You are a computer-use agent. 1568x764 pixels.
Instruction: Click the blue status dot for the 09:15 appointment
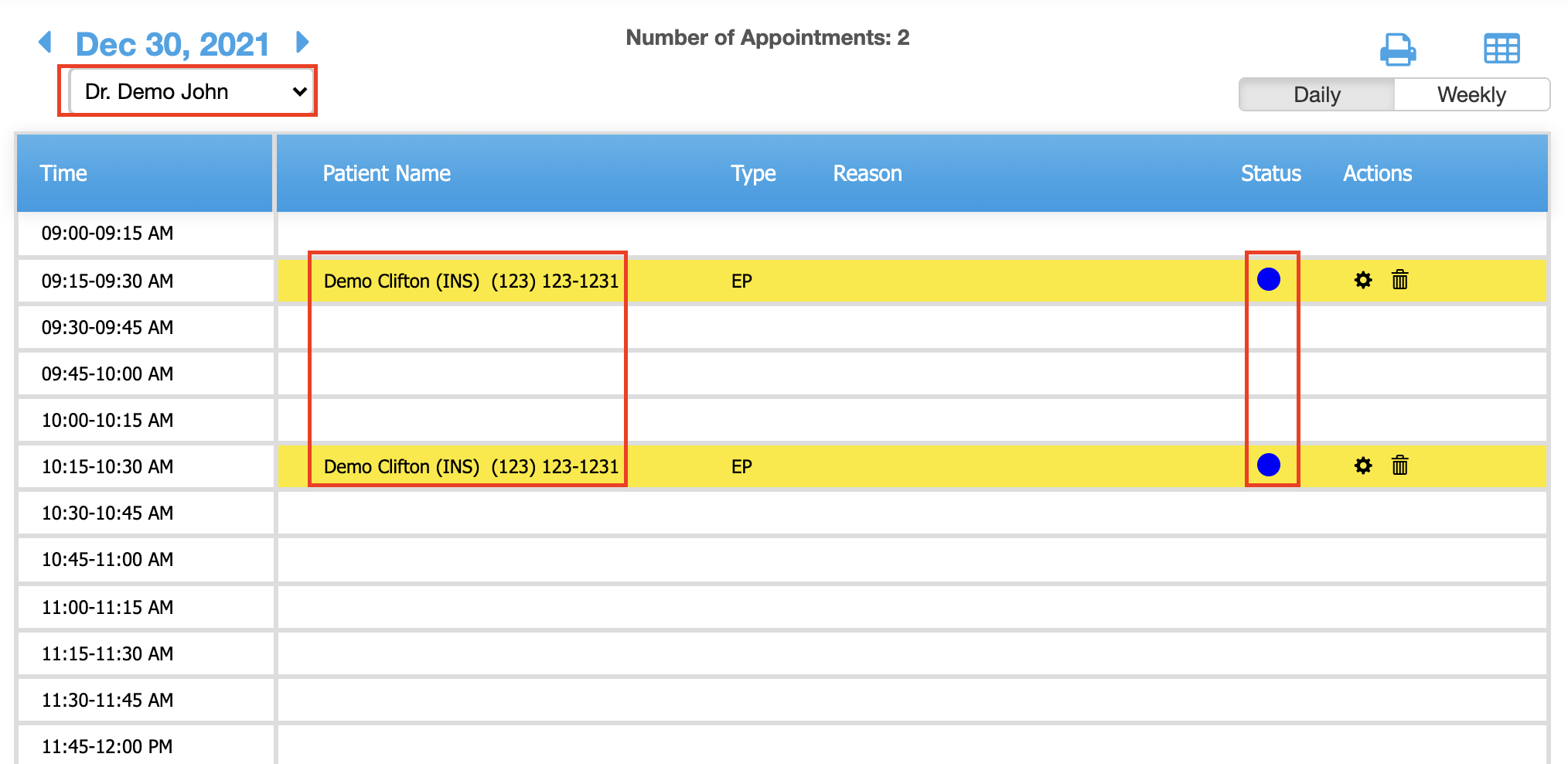pyautogui.click(x=1270, y=280)
